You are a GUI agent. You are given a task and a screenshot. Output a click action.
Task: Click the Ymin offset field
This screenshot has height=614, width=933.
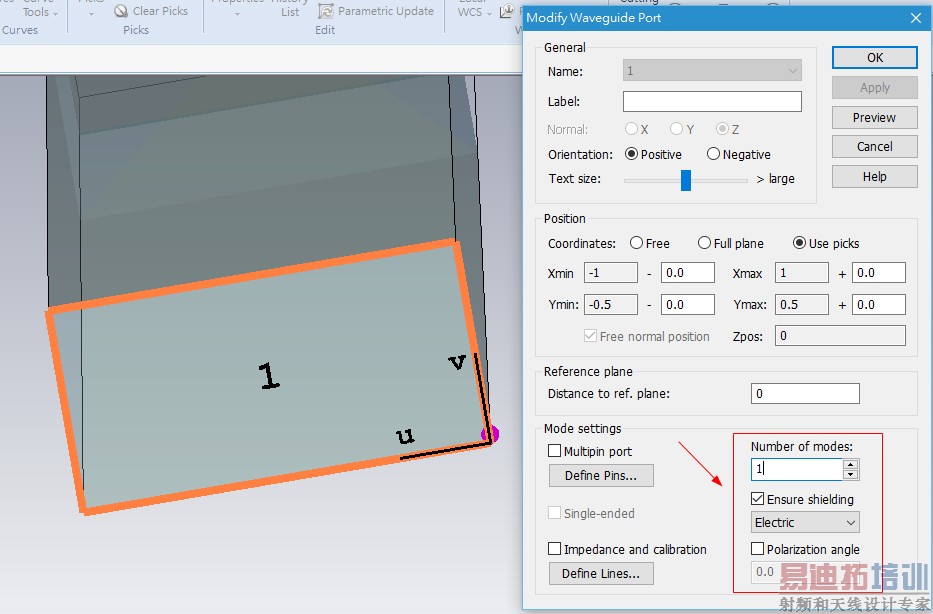click(687, 305)
